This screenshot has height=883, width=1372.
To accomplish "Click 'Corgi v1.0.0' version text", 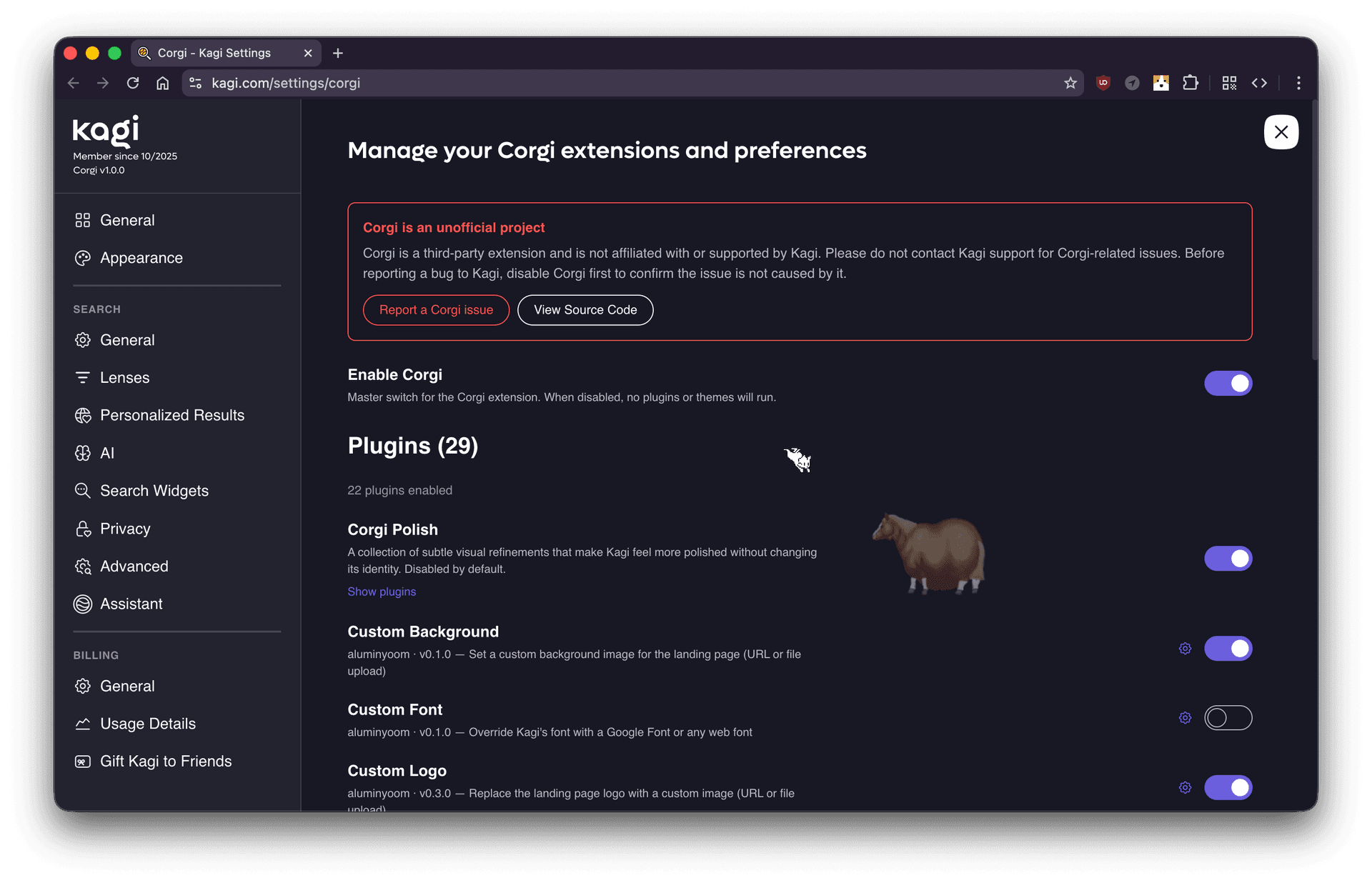I will point(99,170).
